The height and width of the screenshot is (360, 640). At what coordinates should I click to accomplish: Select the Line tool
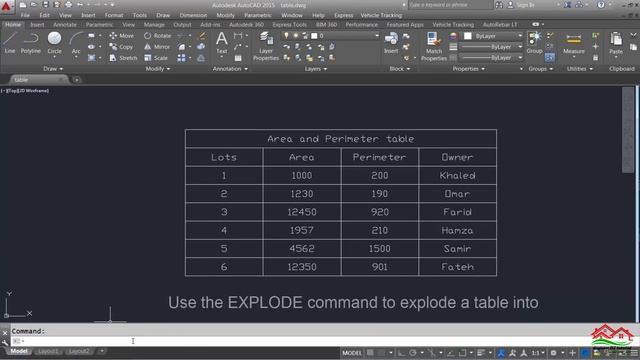coord(10,43)
